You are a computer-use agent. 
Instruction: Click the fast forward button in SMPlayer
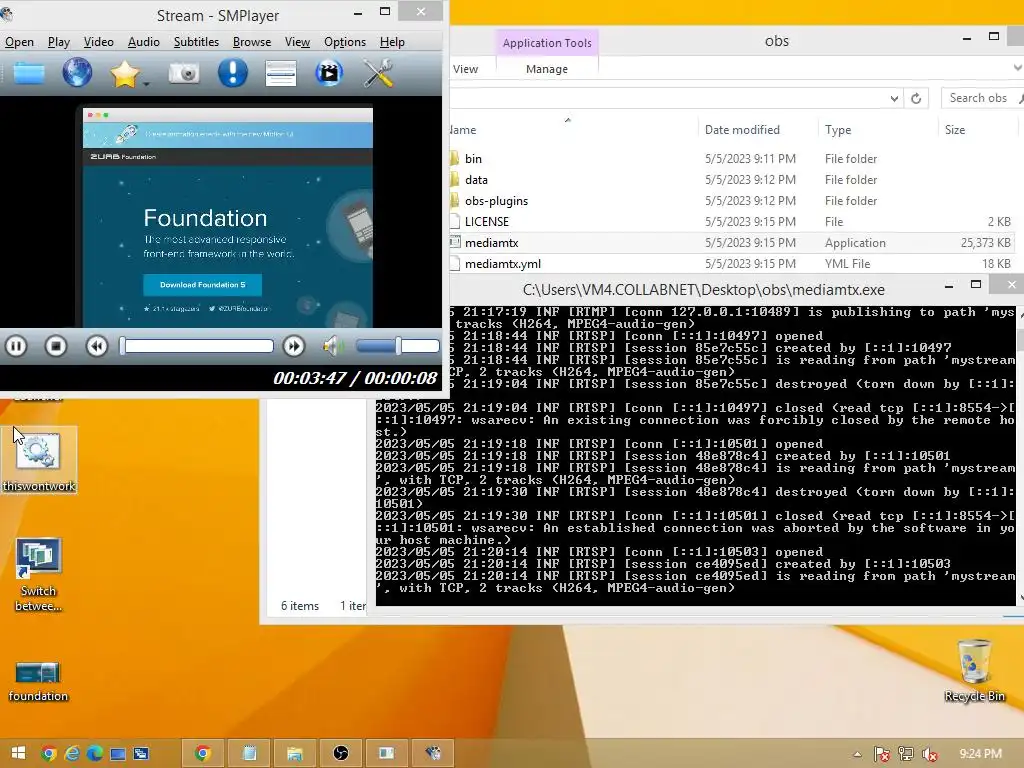point(294,345)
